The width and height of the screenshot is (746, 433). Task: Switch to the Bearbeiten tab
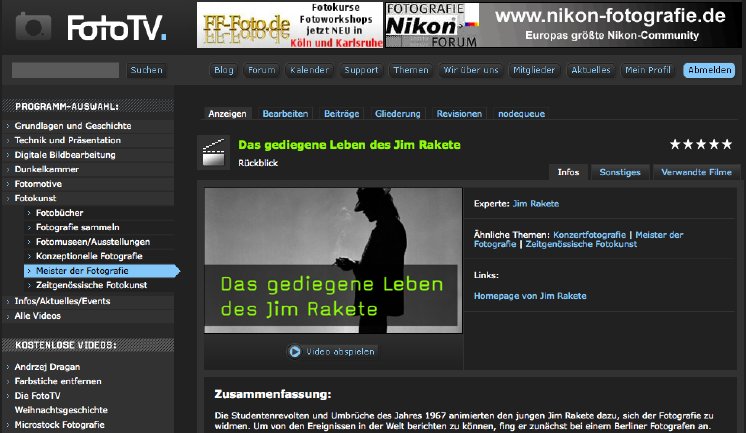coord(285,114)
